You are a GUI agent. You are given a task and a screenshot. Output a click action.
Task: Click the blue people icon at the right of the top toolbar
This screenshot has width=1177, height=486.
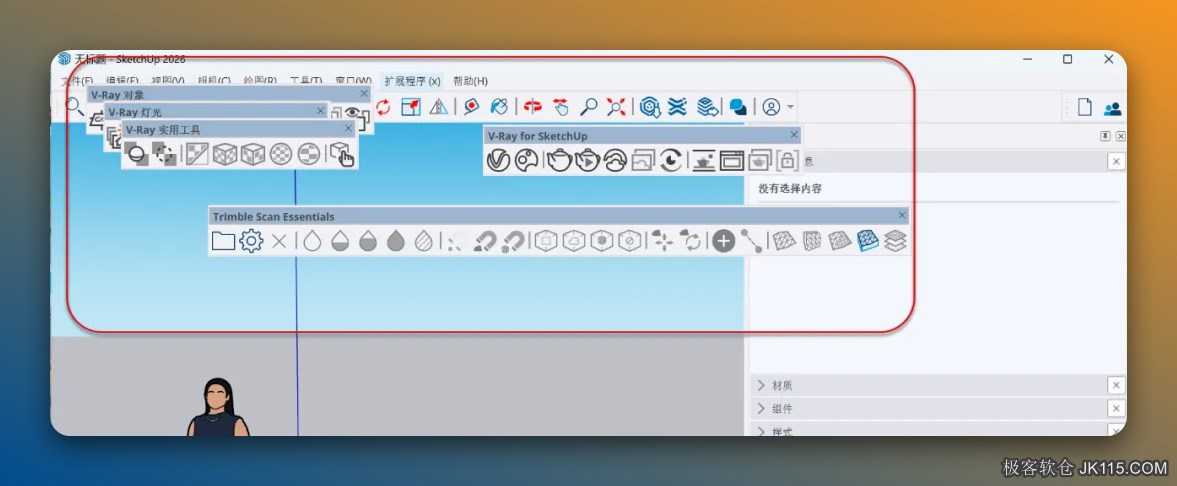pyautogui.click(x=1112, y=108)
